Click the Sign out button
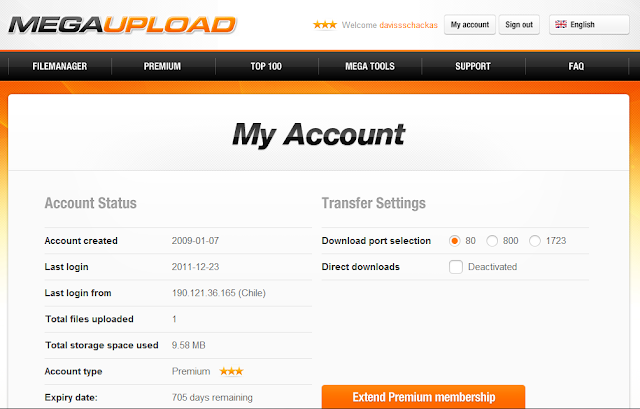This screenshot has width=640, height=409. coord(519,24)
